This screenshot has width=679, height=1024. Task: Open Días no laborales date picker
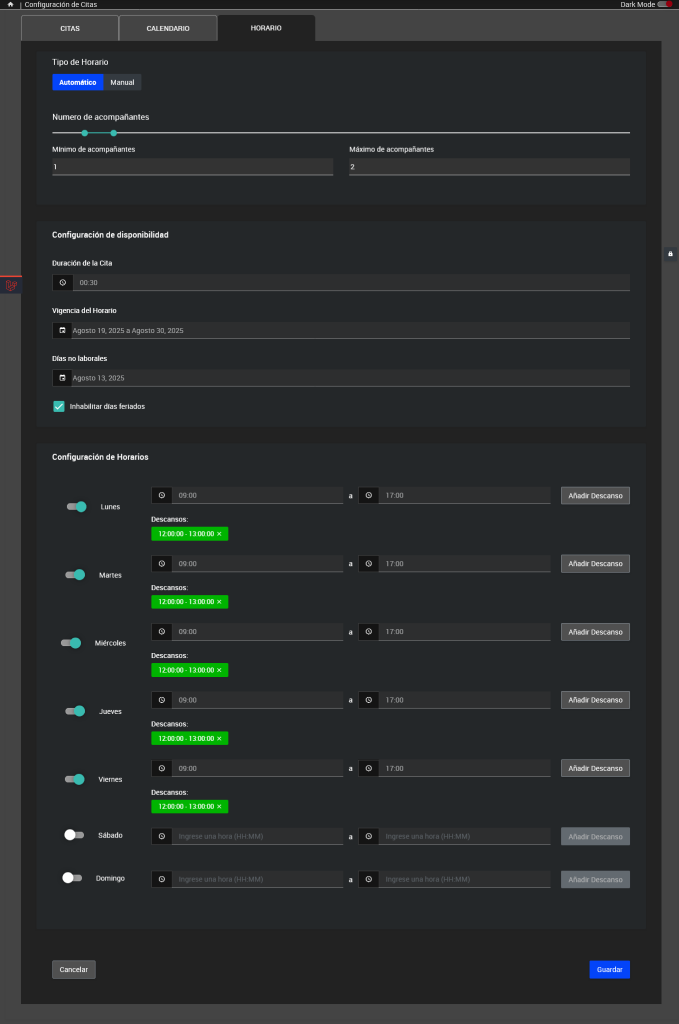click(x=348, y=378)
